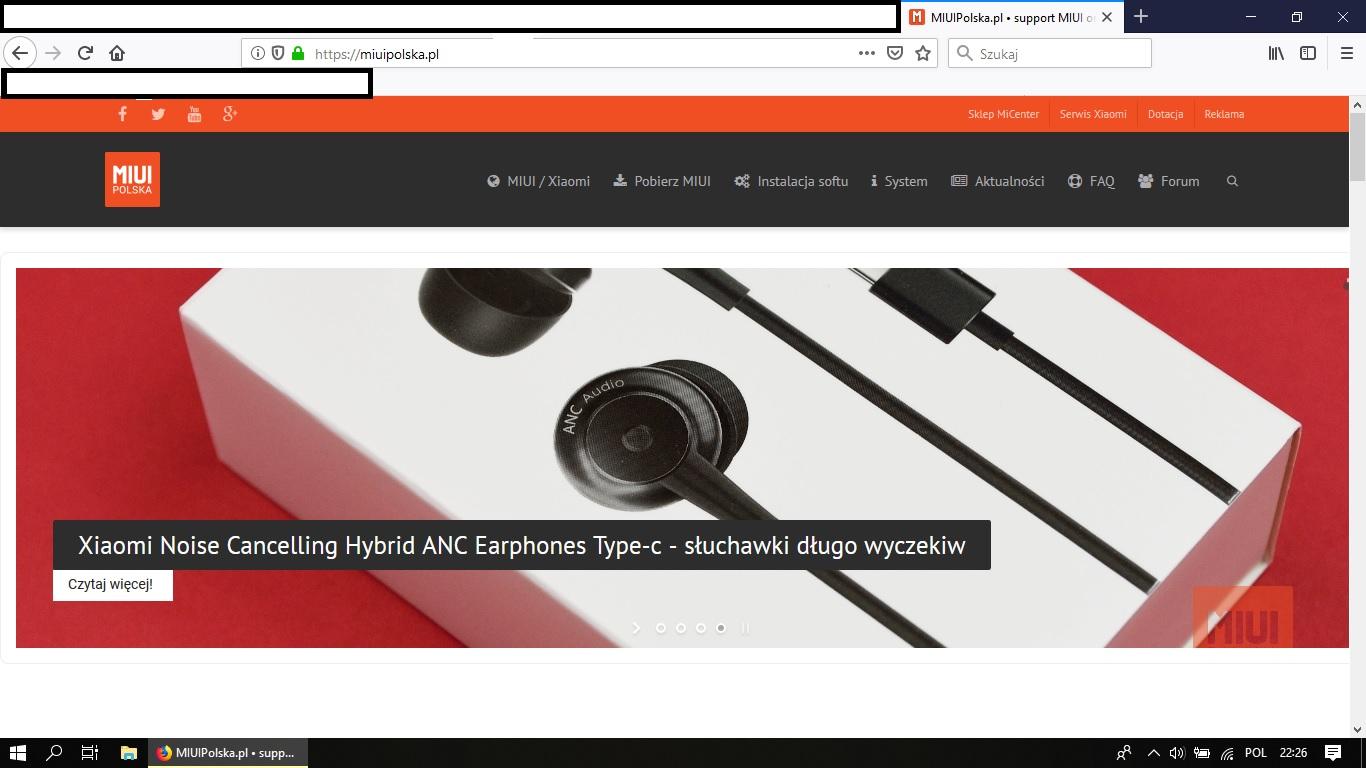Viewport: 1366px width, 768px height.
Task: Select the fourth slider dot
Action: tap(721, 628)
